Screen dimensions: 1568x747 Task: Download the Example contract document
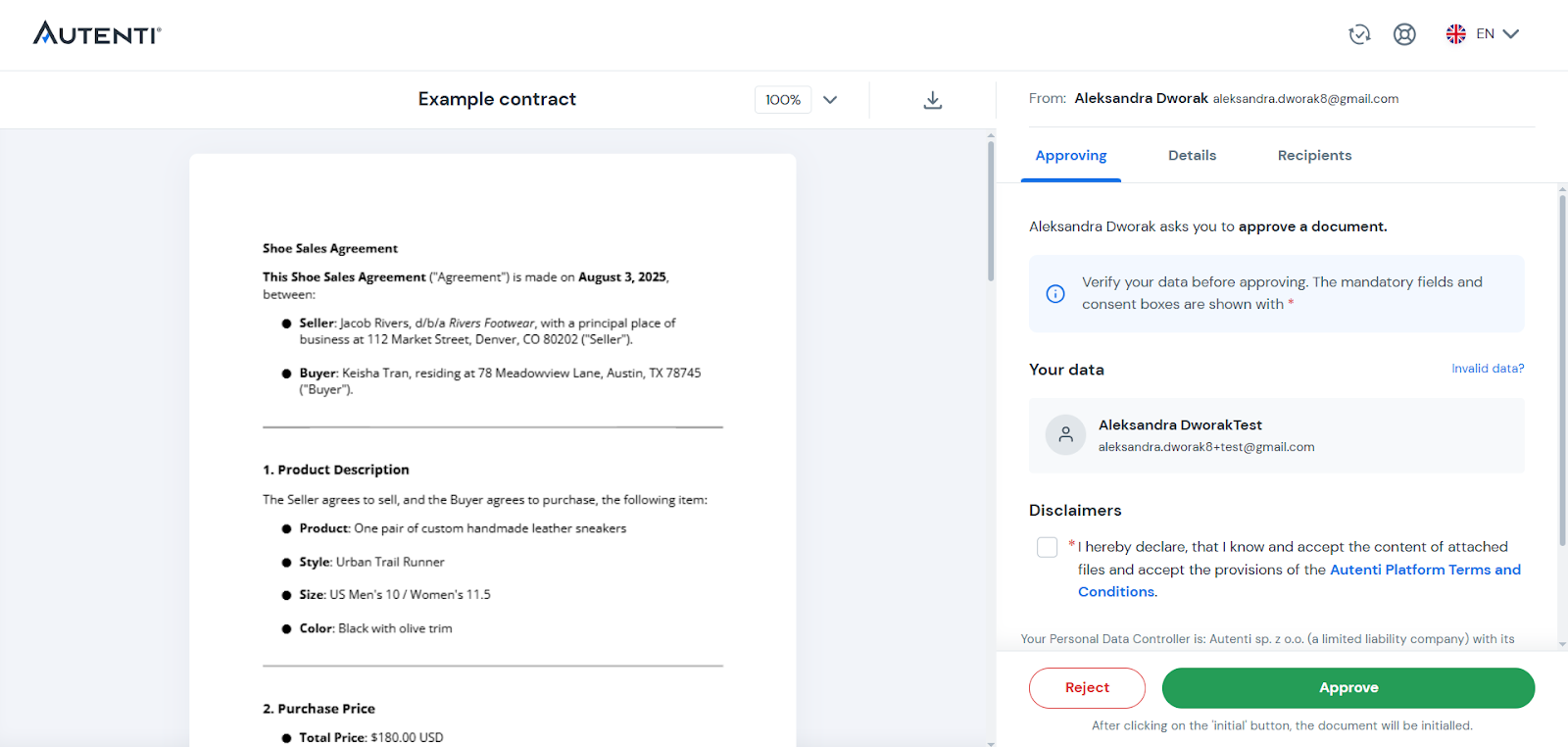[933, 100]
